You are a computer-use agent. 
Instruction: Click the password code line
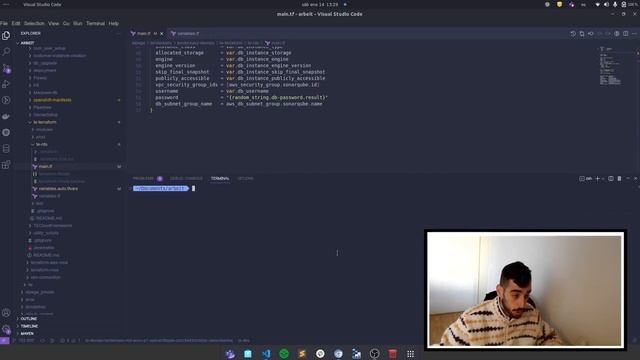pos(241,98)
